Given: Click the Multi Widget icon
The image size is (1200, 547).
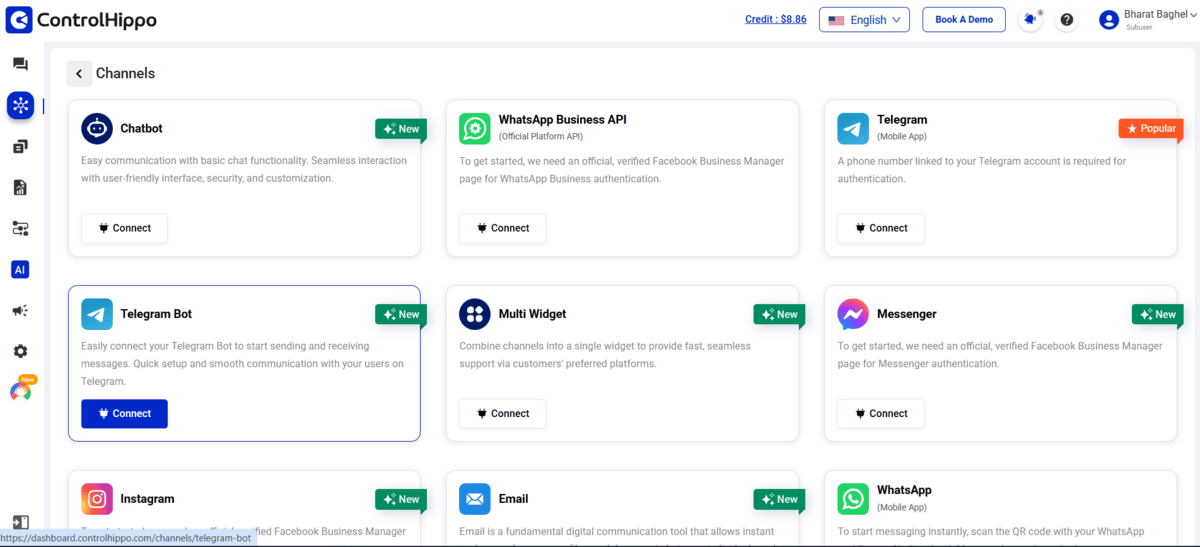Looking at the screenshot, I should (x=475, y=313).
